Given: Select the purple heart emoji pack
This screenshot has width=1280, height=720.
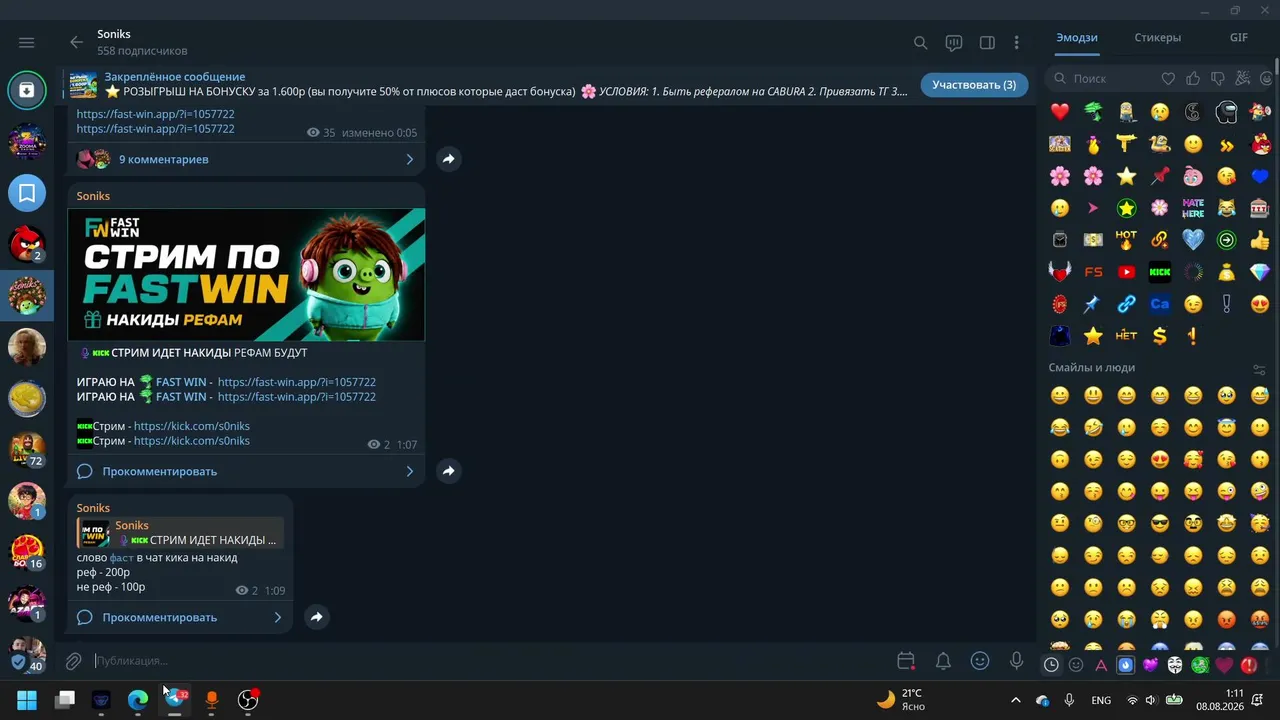Looking at the screenshot, I should [1150, 665].
